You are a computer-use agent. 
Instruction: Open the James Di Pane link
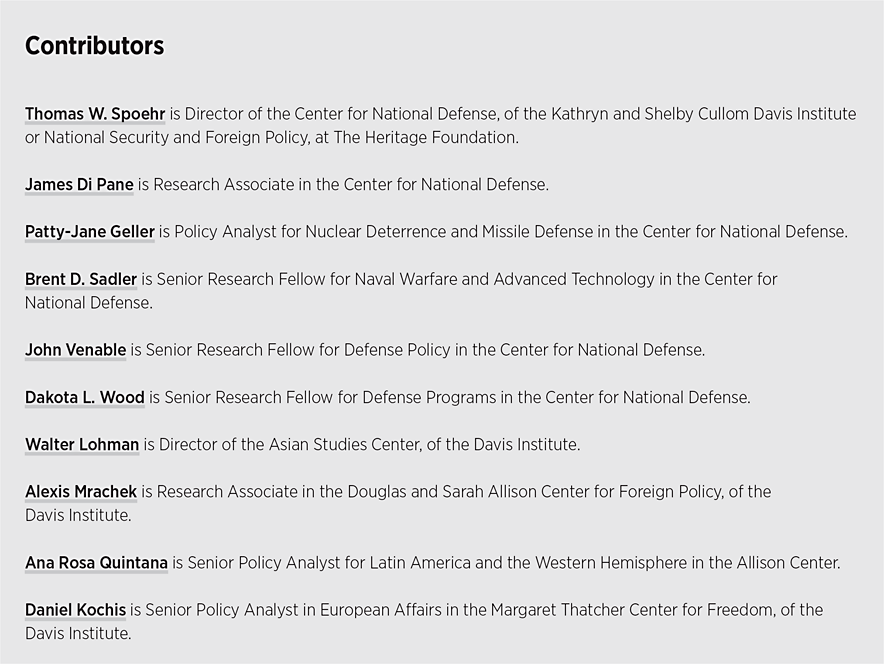[x=79, y=185]
